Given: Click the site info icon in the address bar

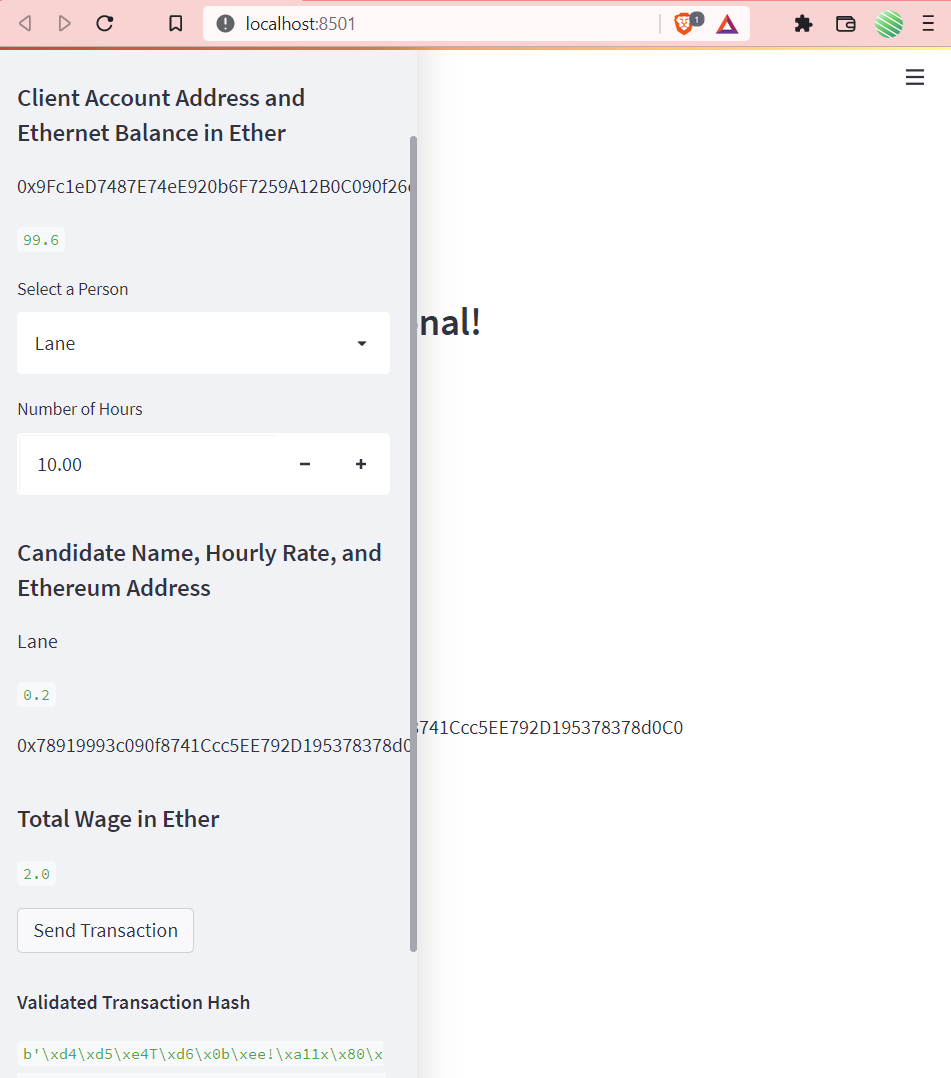Looking at the screenshot, I should click(224, 23).
